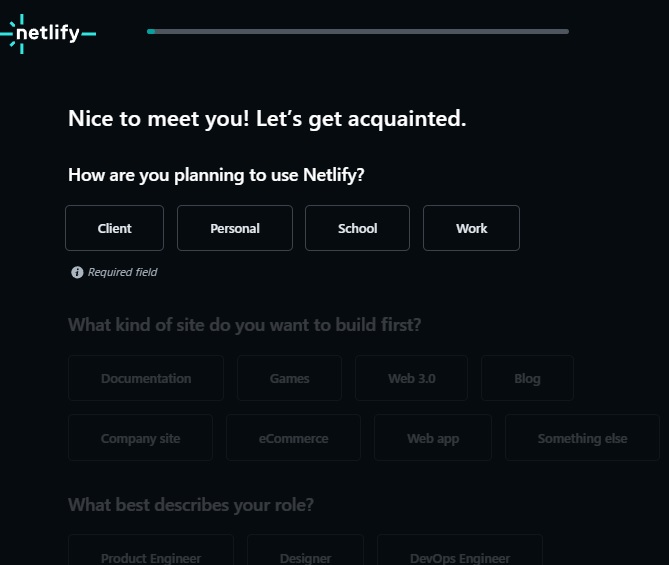669x565 pixels.
Task: Pick Web 3.0 site type
Action: (412, 378)
